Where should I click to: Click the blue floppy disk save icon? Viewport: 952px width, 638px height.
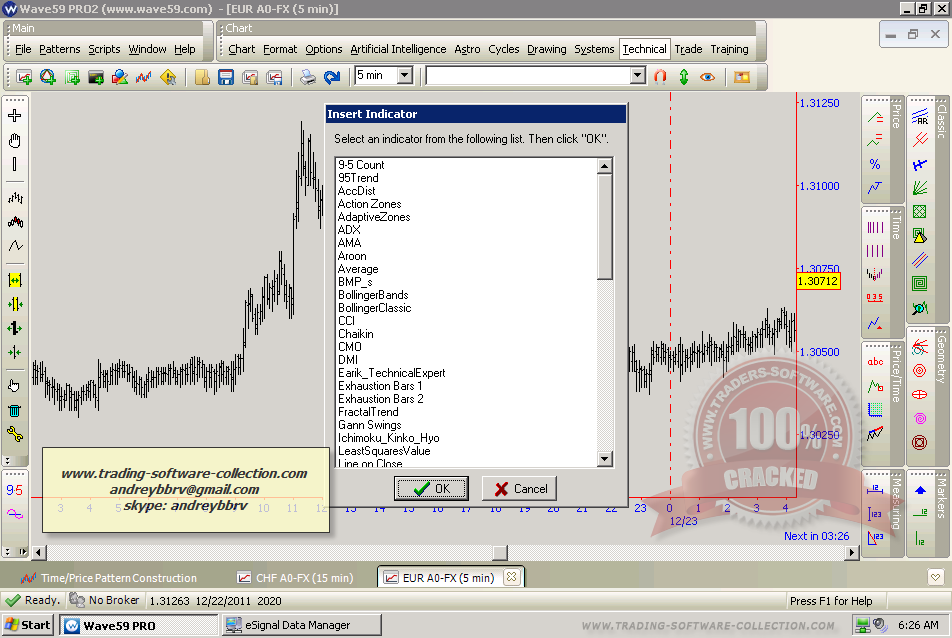click(226, 76)
